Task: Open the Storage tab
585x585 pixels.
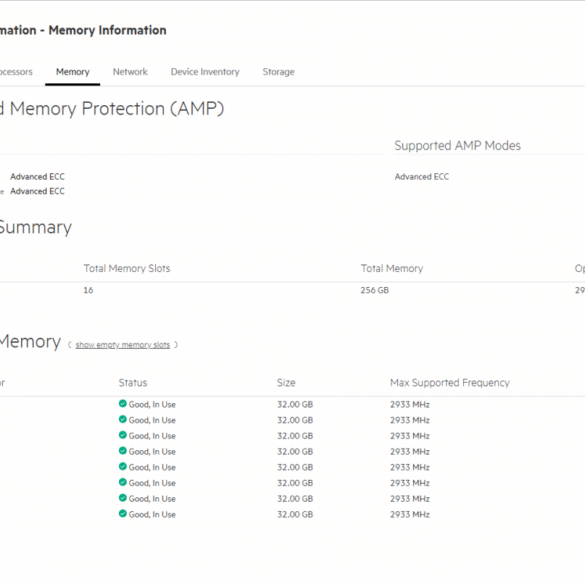Action: 278,72
